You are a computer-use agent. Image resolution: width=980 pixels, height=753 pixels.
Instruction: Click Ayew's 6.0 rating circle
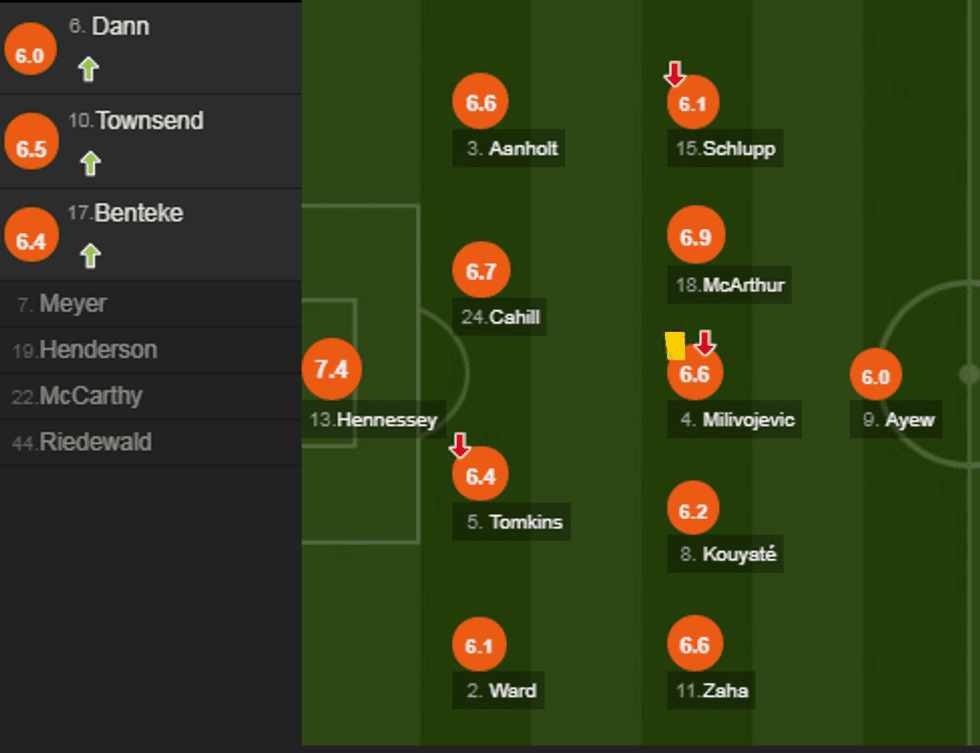click(x=876, y=377)
